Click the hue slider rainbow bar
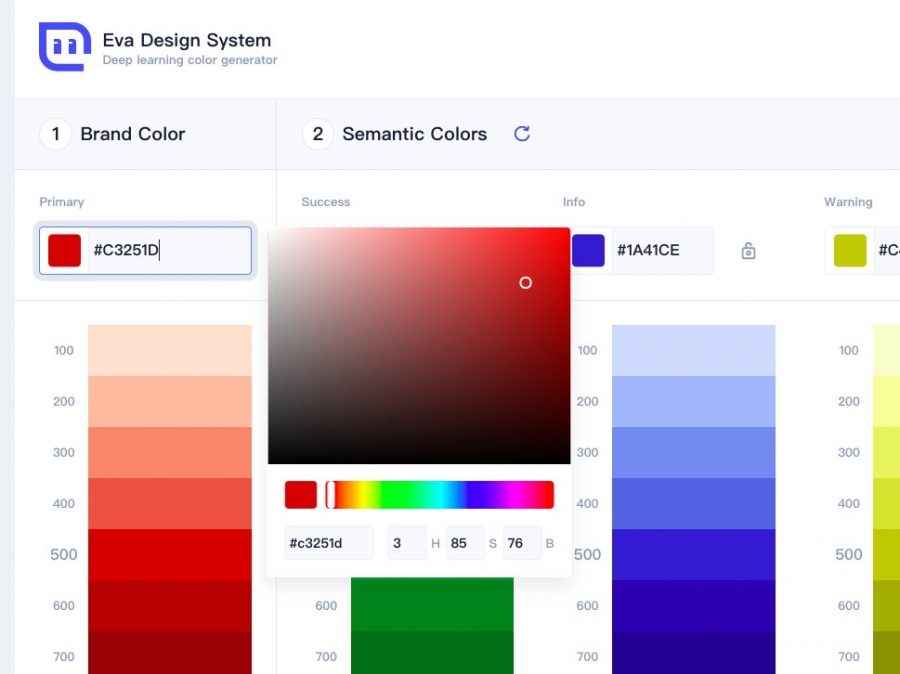Screen dimensions: 900x674 (x=440, y=495)
